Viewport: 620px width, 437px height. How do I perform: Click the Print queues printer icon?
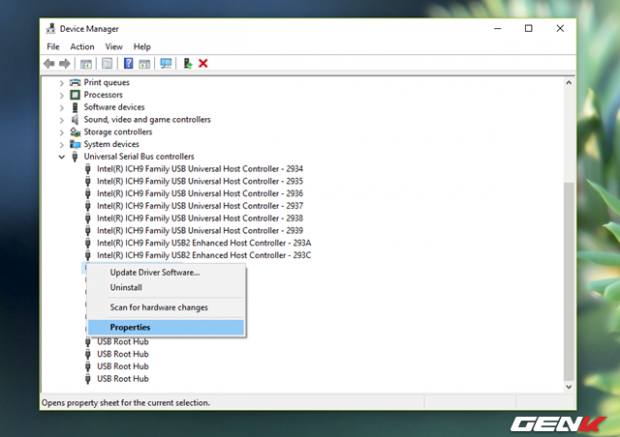pyautogui.click(x=75, y=82)
